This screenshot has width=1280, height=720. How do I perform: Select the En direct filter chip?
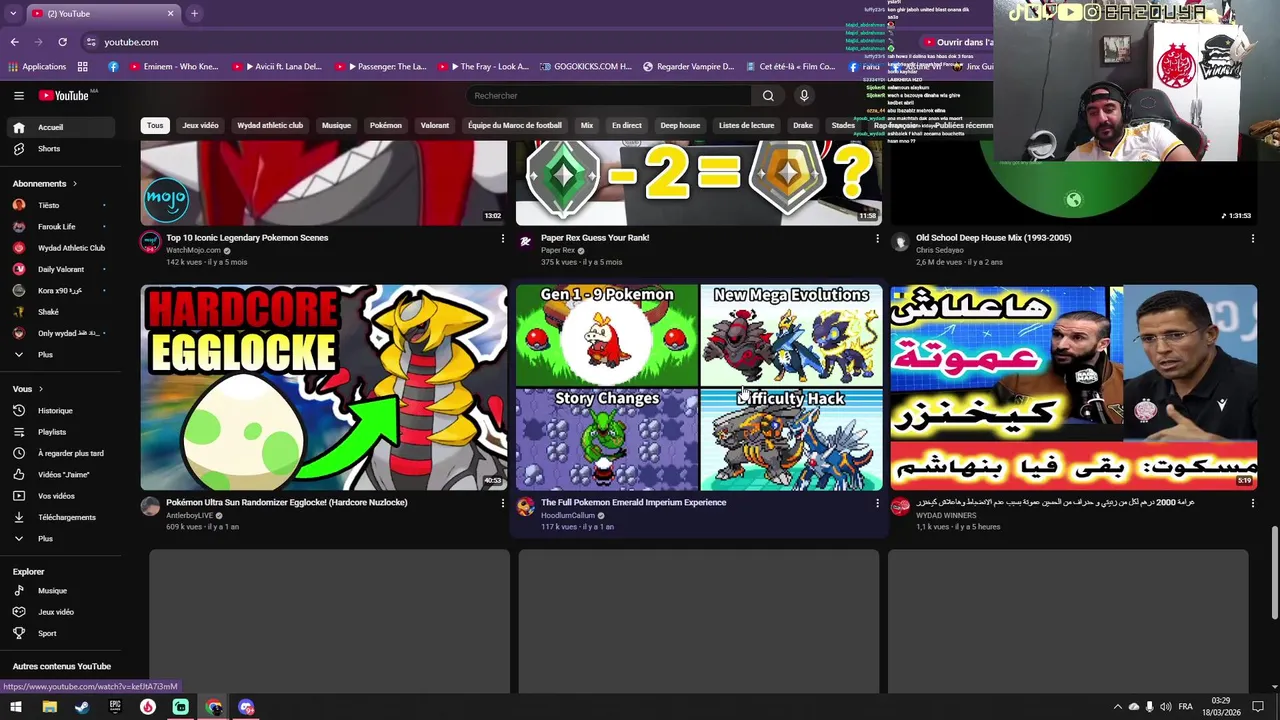[x=627, y=126]
